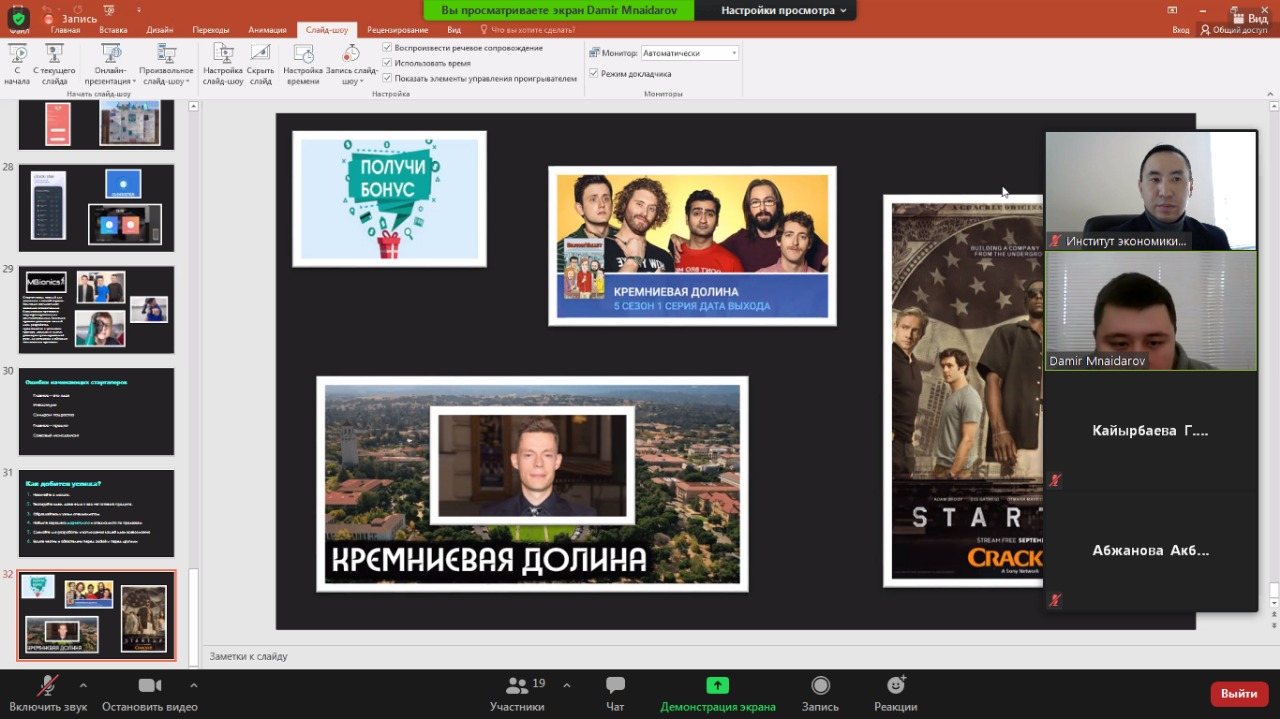1280x719 pixels.
Task: Click the 'Получи бонус' image on slide
Action: tap(389, 199)
